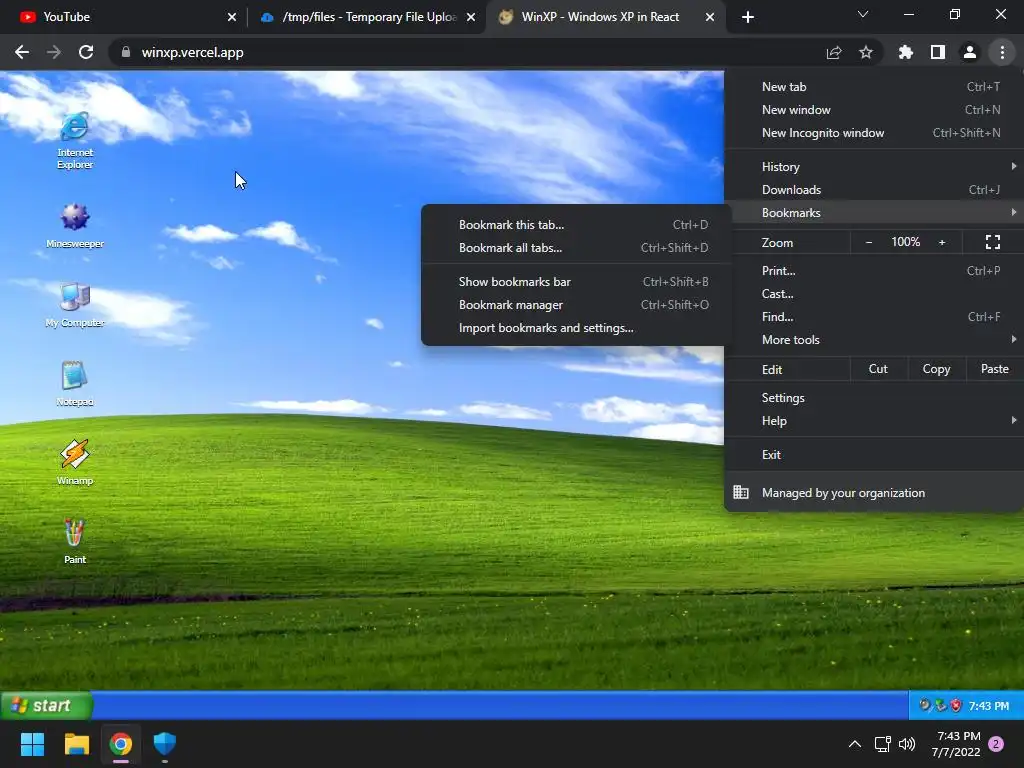Open Downloads from the menu
The height and width of the screenshot is (768, 1024).
tap(874, 189)
